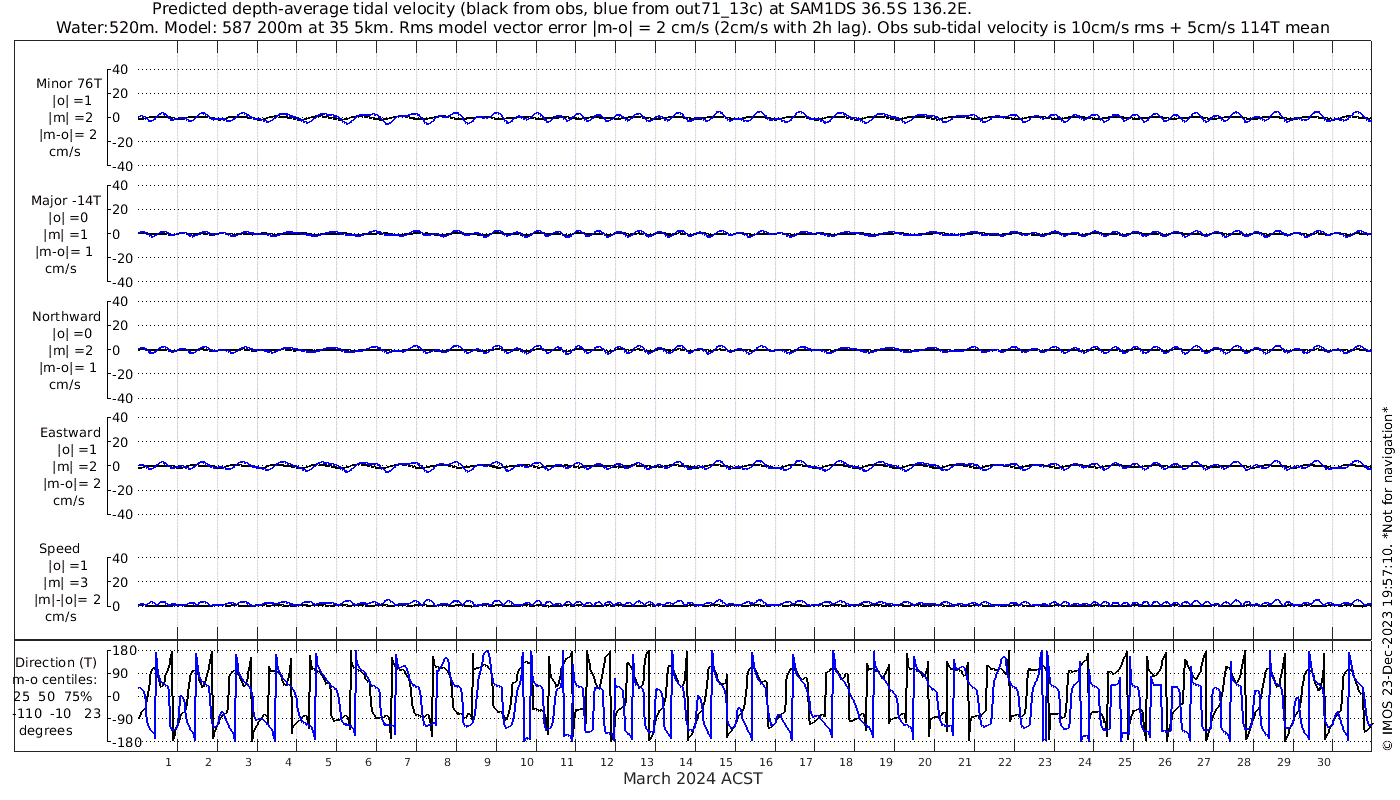Screen dimensions: 1400x800
Task: Click day 8 on the date axis
Action: (447, 762)
